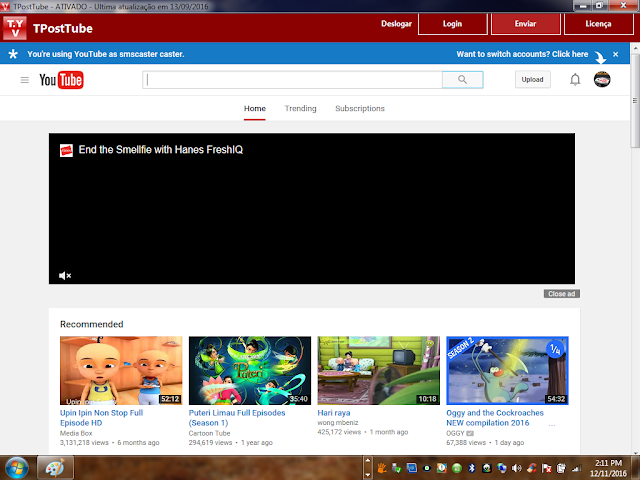Click the CCleaner tray icon
Image resolution: width=640 pixels, height=480 pixels.
[531, 468]
